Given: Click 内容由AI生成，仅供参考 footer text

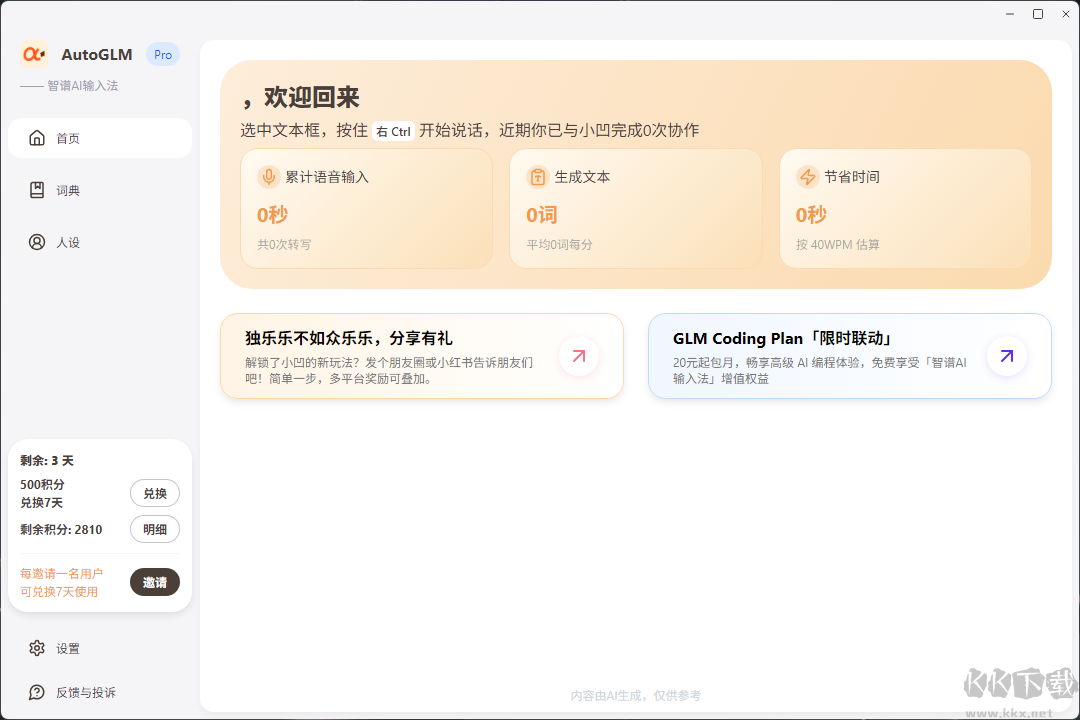Looking at the screenshot, I should tap(636, 696).
